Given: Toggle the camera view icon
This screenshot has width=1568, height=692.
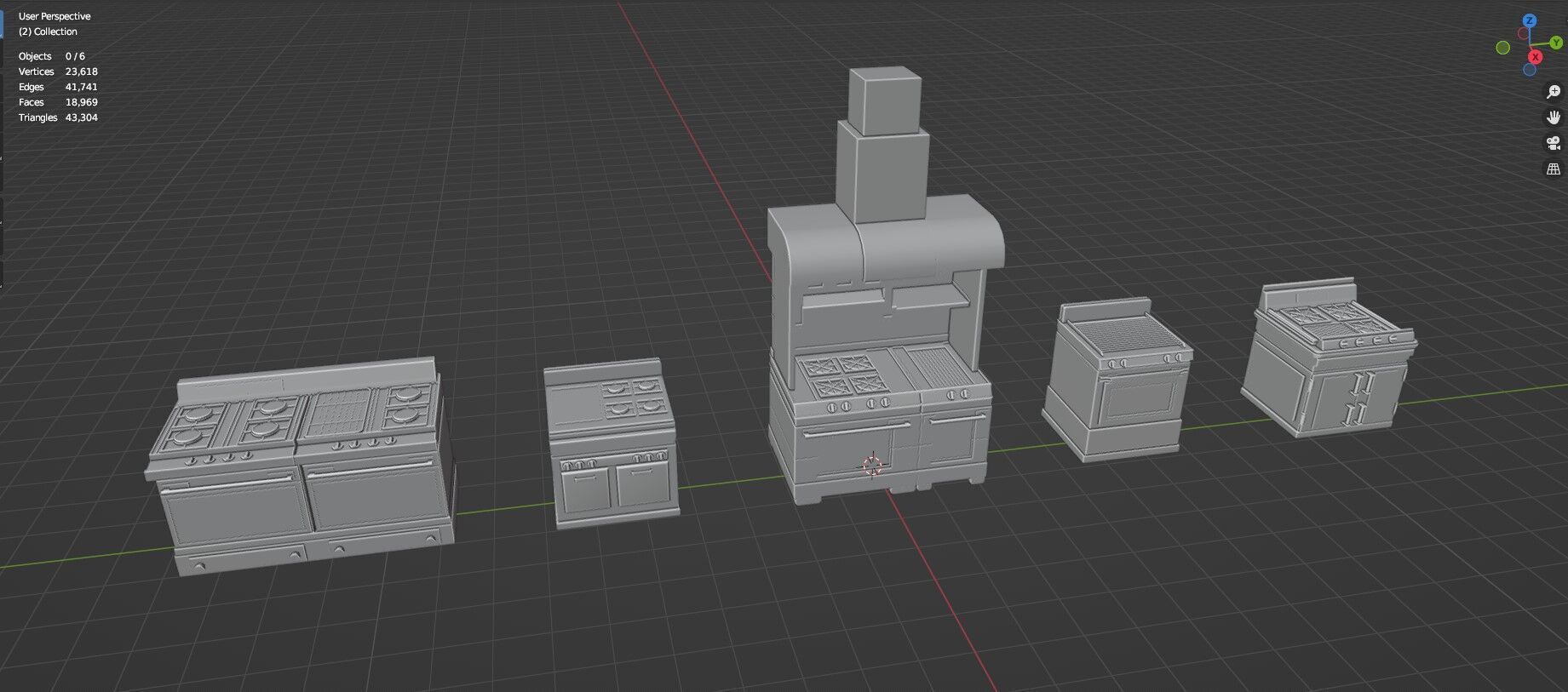Looking at the screenshot, I should [1554, 143].
